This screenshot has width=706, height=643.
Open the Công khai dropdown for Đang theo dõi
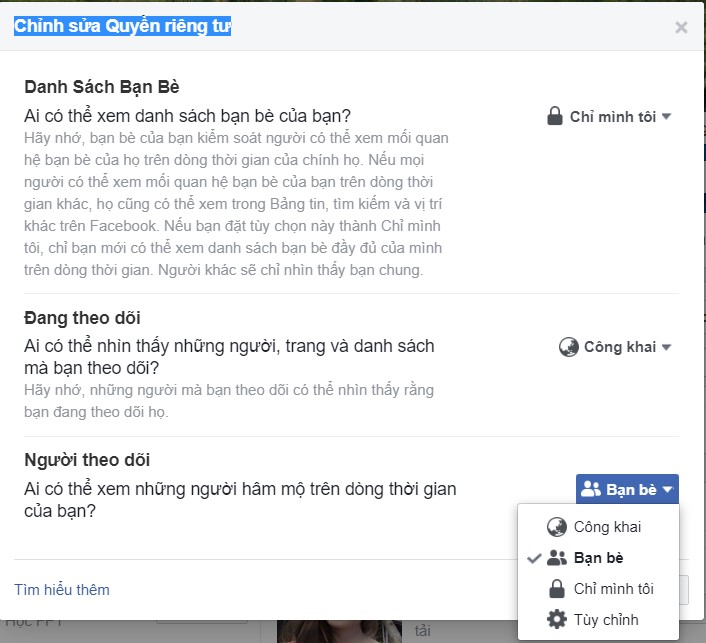(x=615, y=347)
